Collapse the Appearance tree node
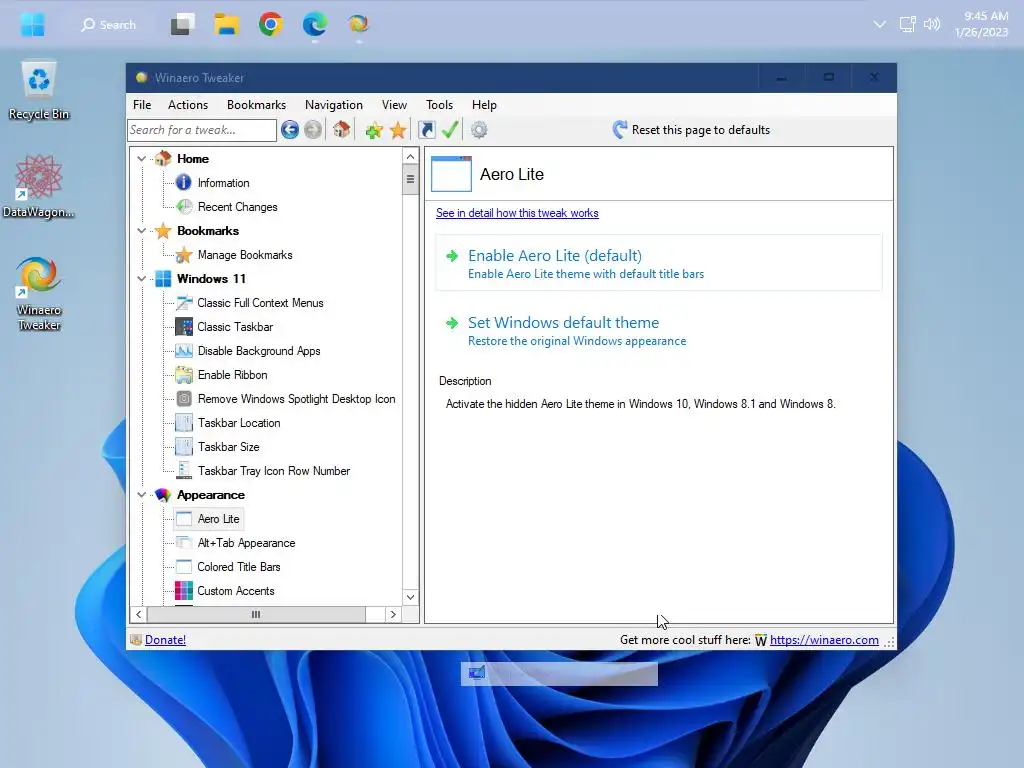This screenshot has height=768, width=1024. coord(141,495)
